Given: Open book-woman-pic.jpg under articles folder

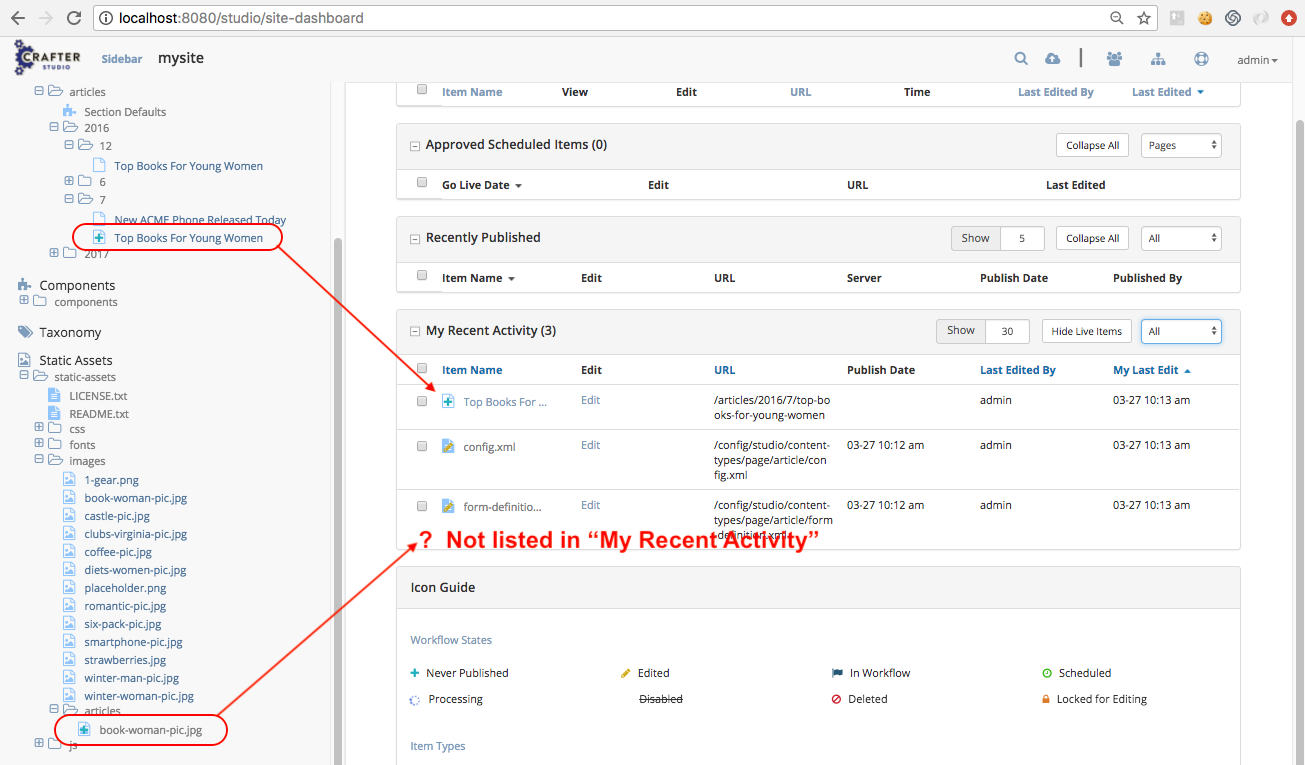Looking at the screenshot, I should pyautogui.click(x=150, y=730).
